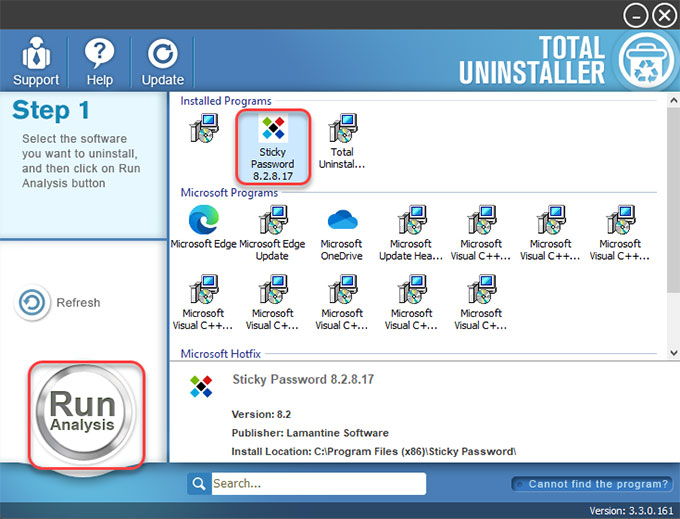Open the 'Cannot find the program?' link
Image resolution: width=680 pixels, height=519 pixels.
pyautogui.click(x=592, y=484)
